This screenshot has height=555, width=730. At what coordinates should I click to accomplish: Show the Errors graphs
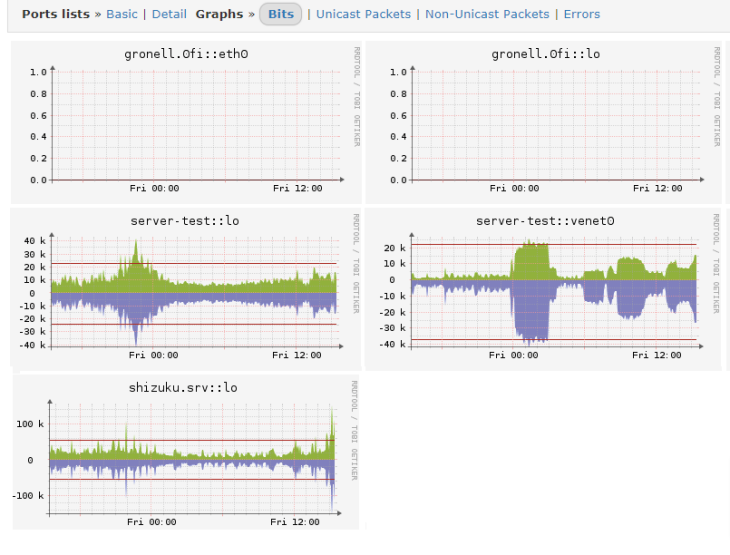click(582, 14)
